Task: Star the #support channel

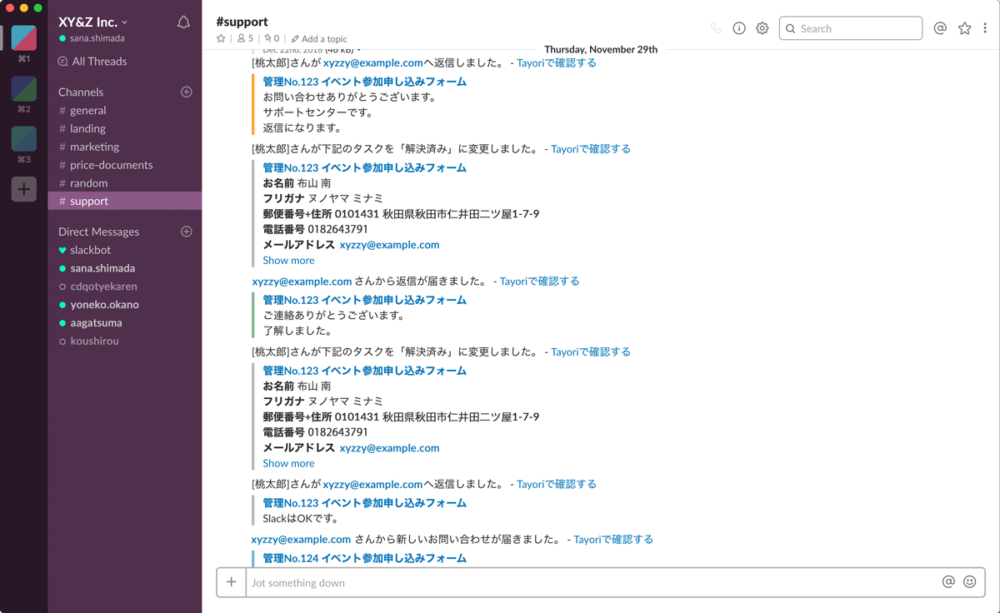Action: 220,39
